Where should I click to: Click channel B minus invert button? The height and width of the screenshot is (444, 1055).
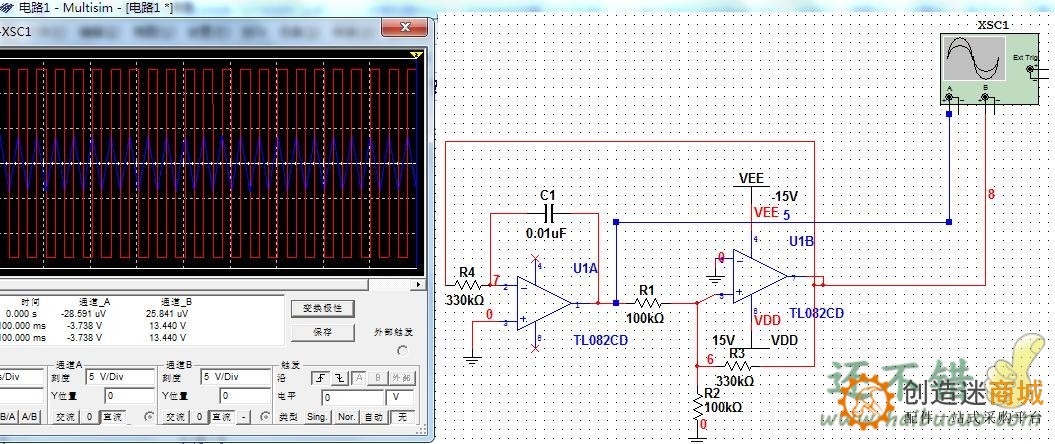(x=244, y=417)
